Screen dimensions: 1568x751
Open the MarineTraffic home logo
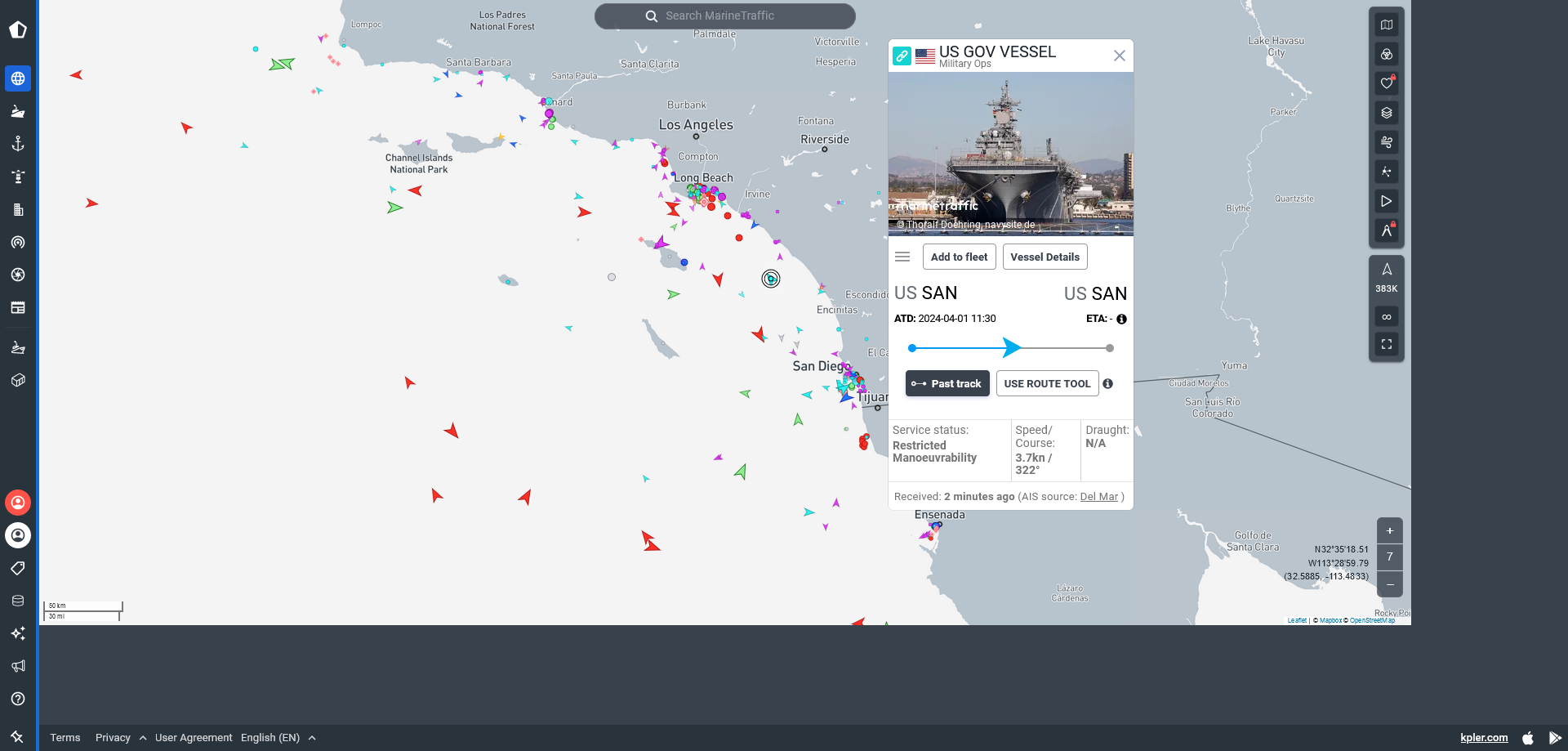(18, 30)
